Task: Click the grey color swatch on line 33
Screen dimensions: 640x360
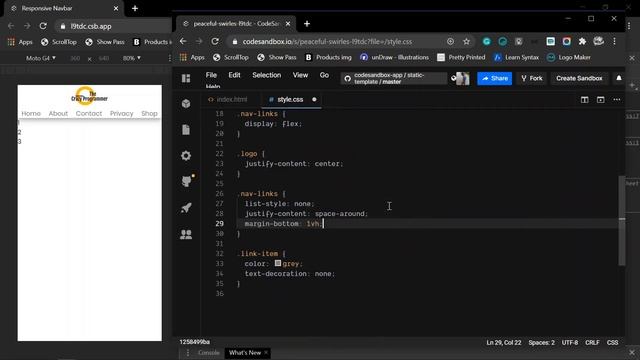Action: [278, 263]
